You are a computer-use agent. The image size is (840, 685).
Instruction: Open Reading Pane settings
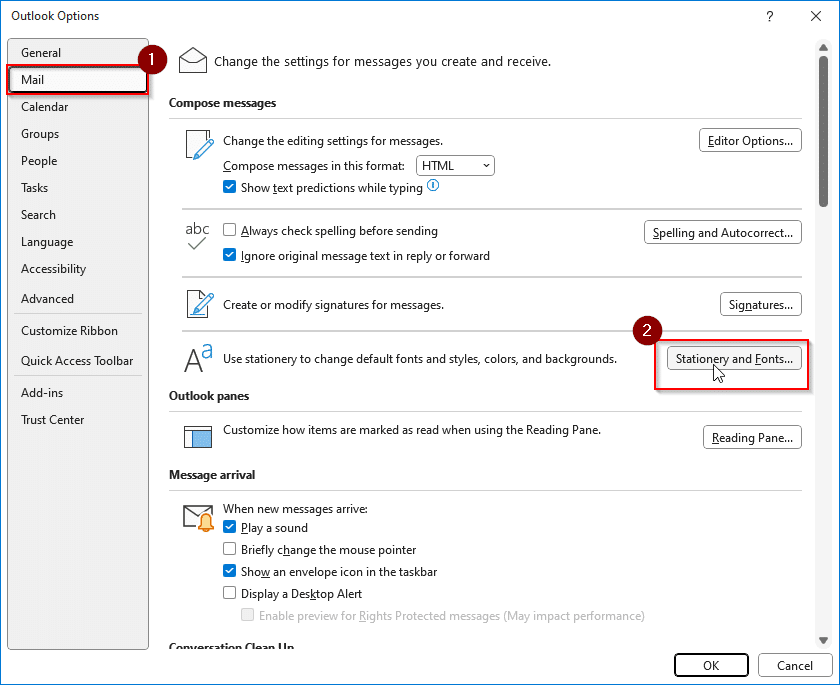pos(752,438)
